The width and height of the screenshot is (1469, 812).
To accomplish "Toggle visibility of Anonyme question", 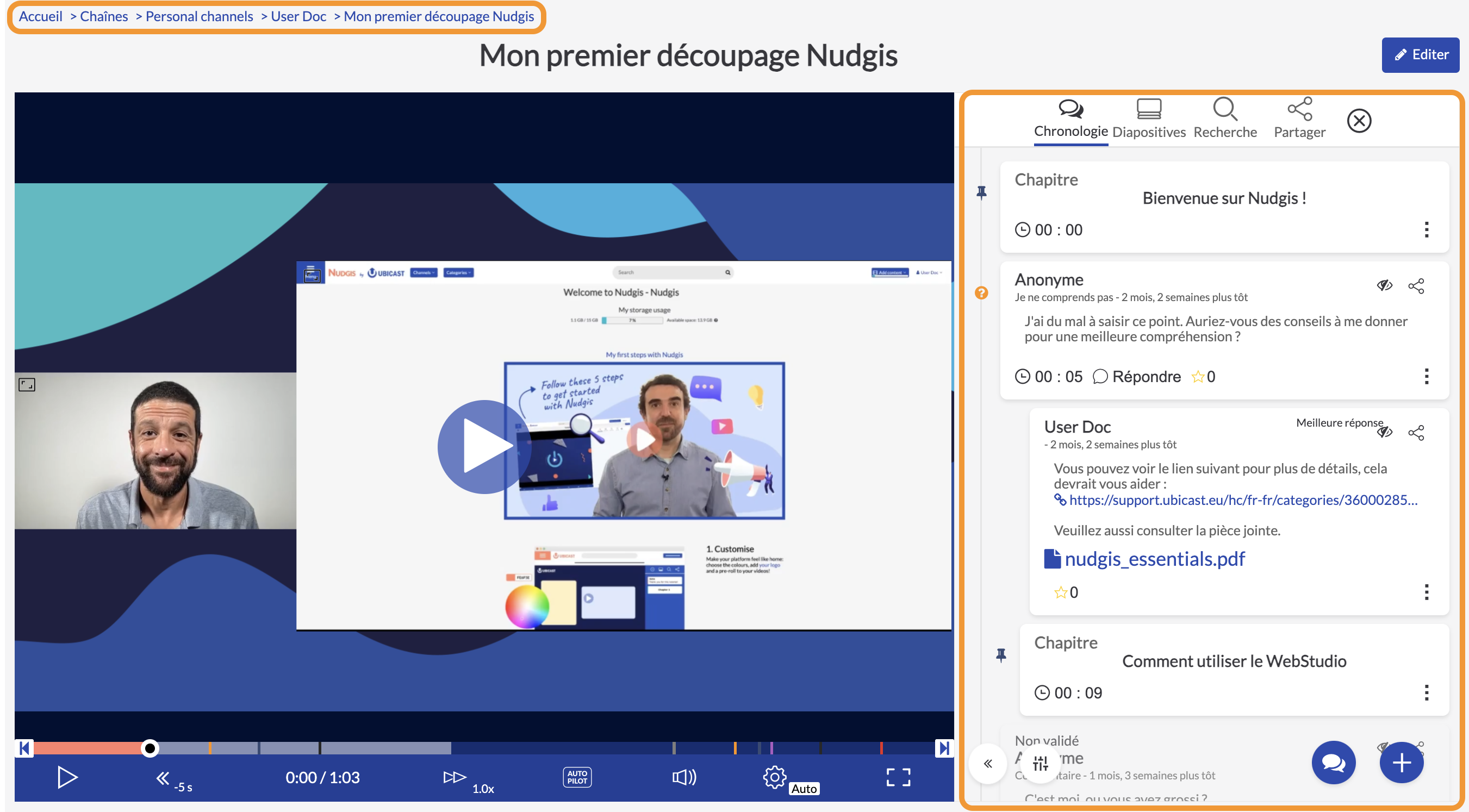I will click(1385, 286).
